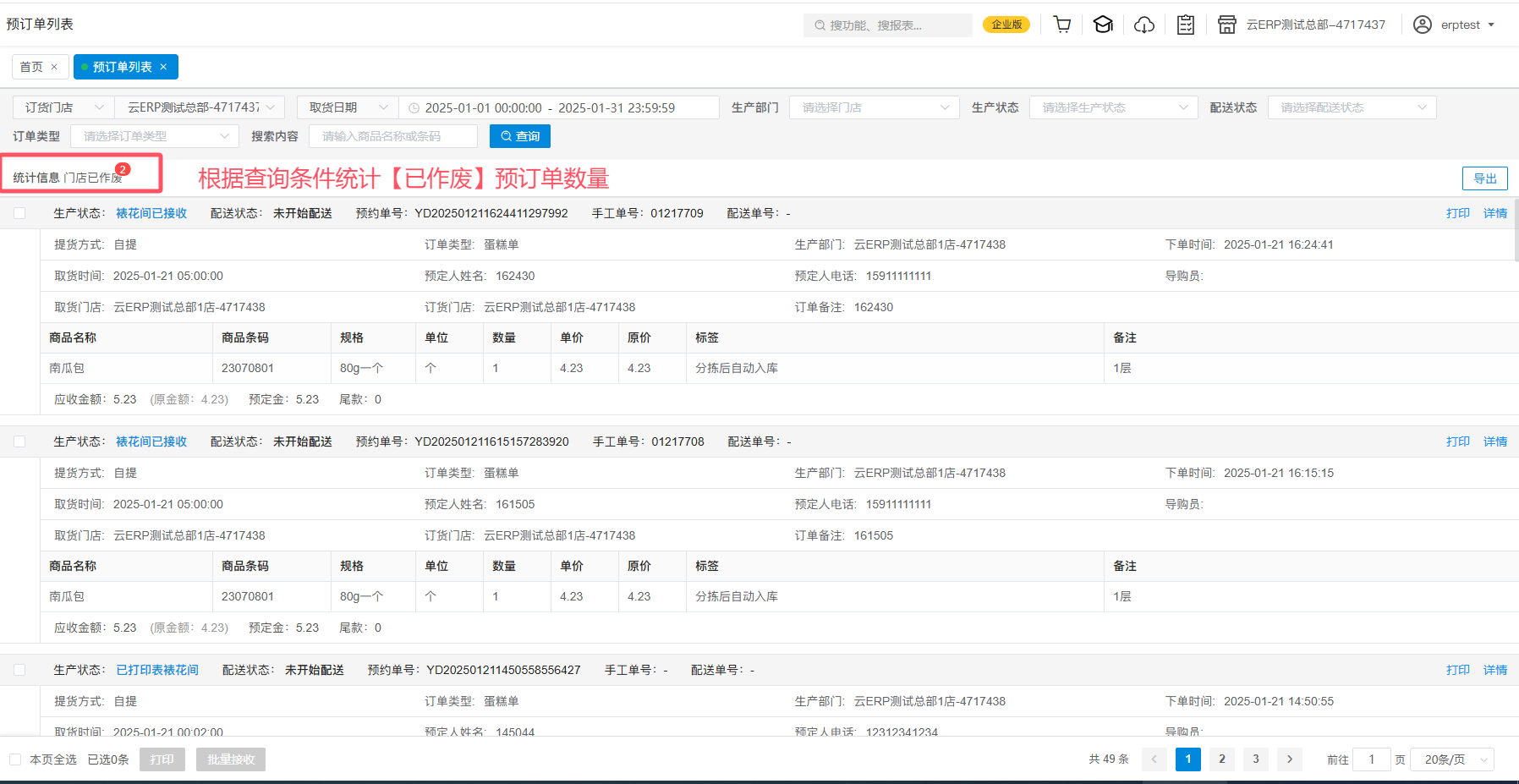This screenshot has width=1519, height=784.
Task: Go to previous page using left arrow
Action: (x=1154, y=759)
